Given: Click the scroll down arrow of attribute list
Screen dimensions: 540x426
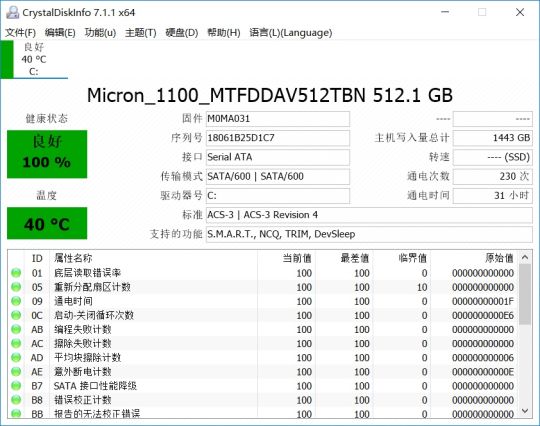Looking at the screenshot, I should (x=525, y=411).
